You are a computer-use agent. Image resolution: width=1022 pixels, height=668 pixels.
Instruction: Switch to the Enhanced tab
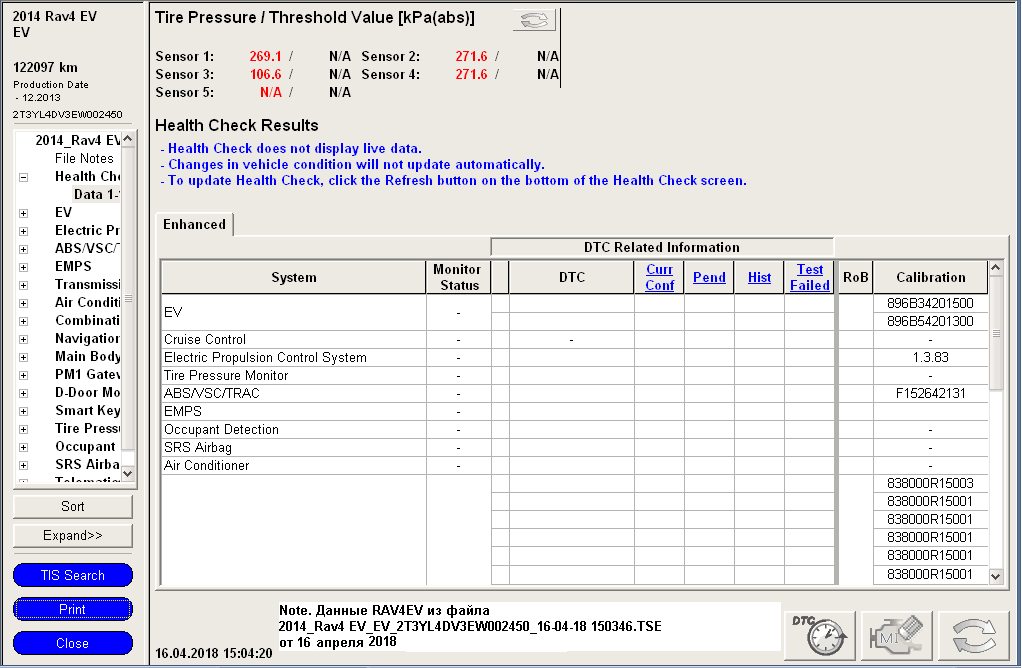tap(194, 225)
